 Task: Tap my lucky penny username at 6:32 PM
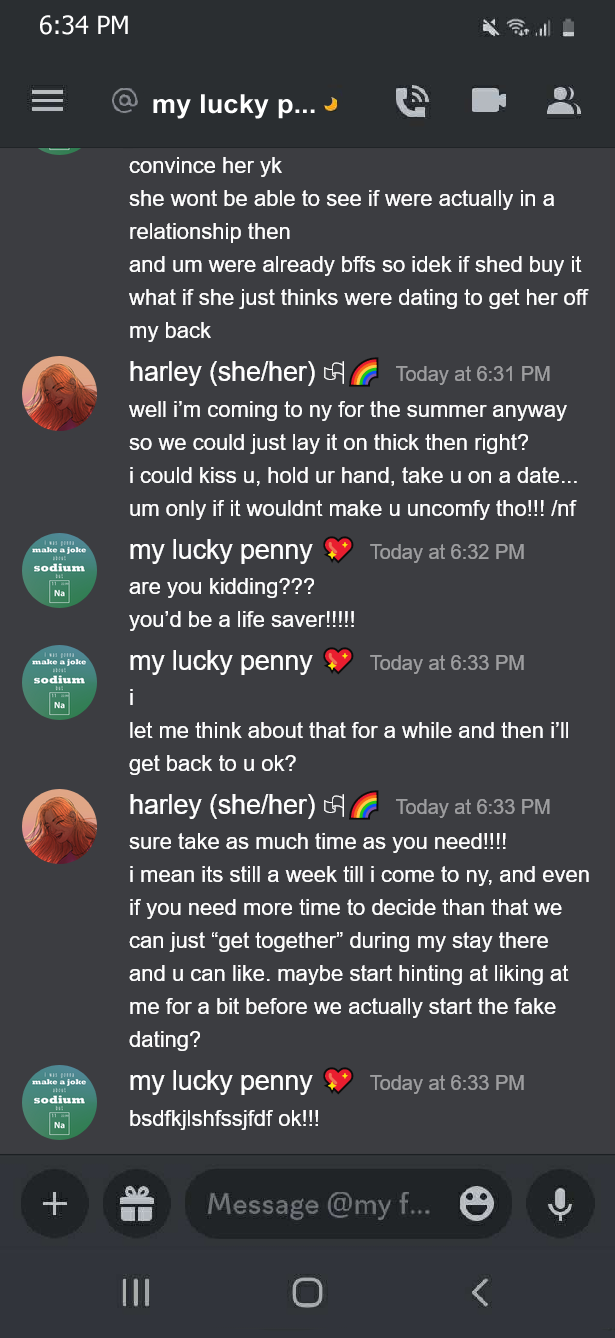[x=221, y=550]
